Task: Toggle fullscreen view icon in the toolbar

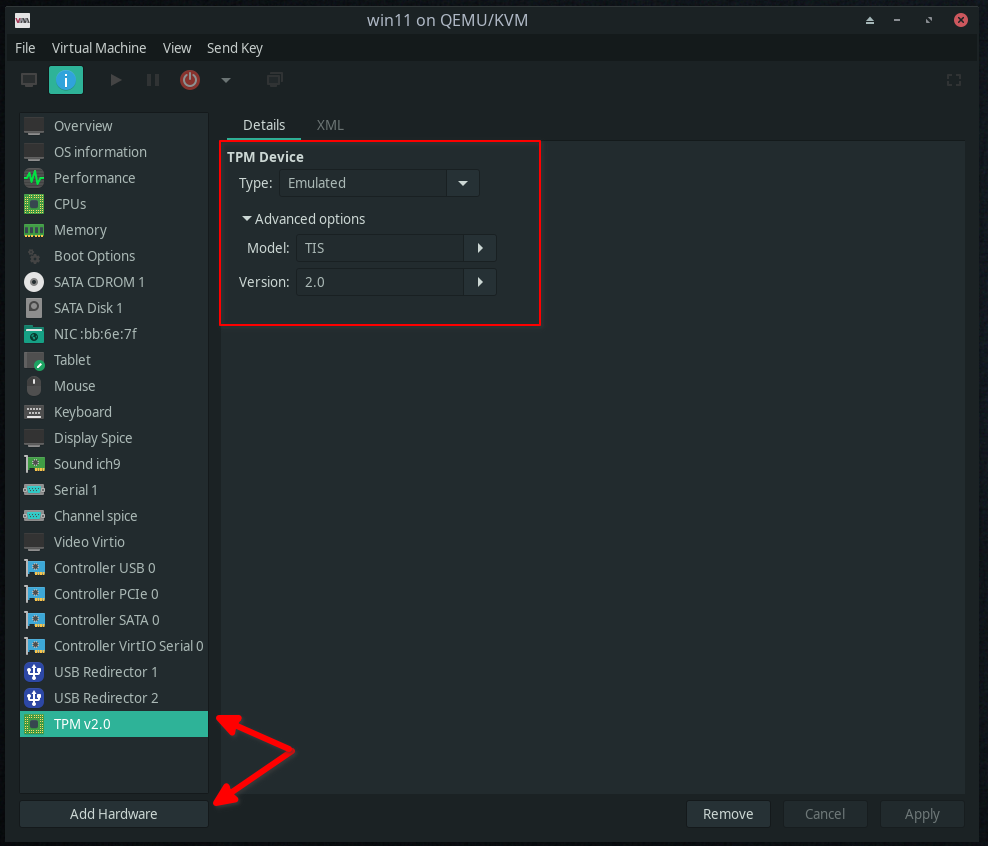Action: click(954, 80)
